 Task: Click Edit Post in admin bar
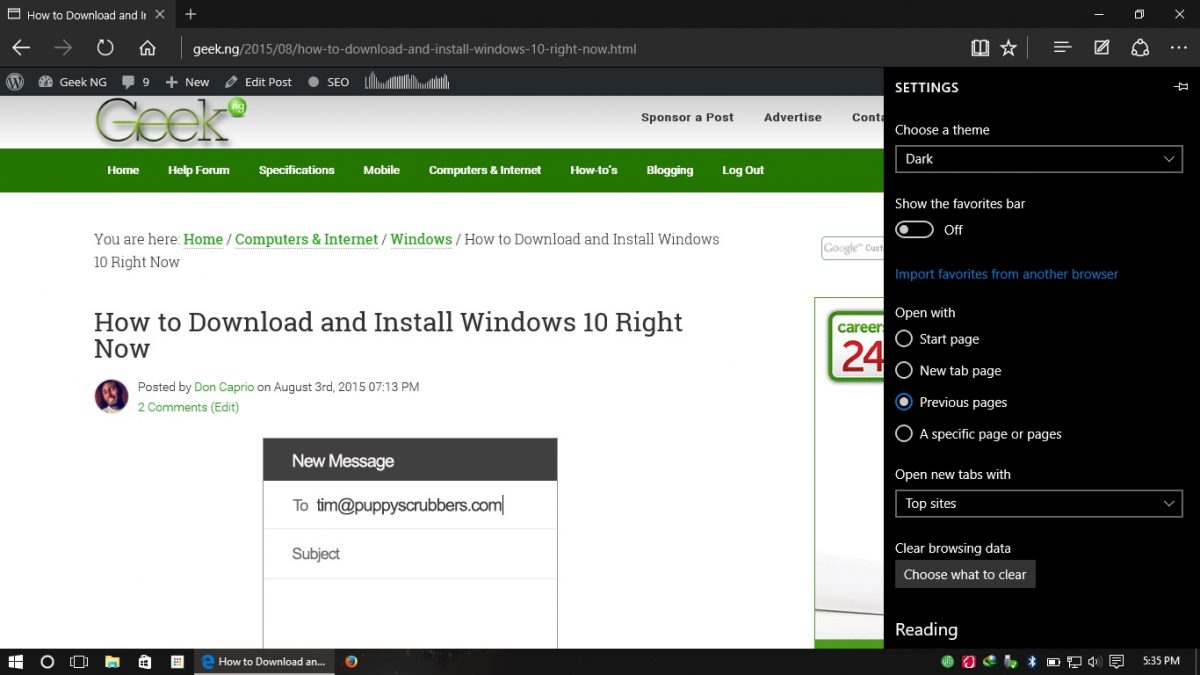(x=259, y=82)
